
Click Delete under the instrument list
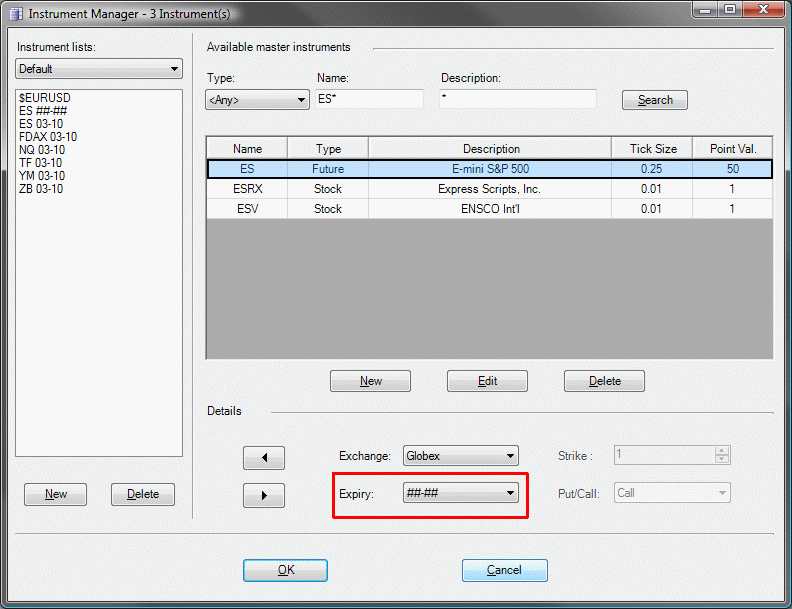(143, 494)
